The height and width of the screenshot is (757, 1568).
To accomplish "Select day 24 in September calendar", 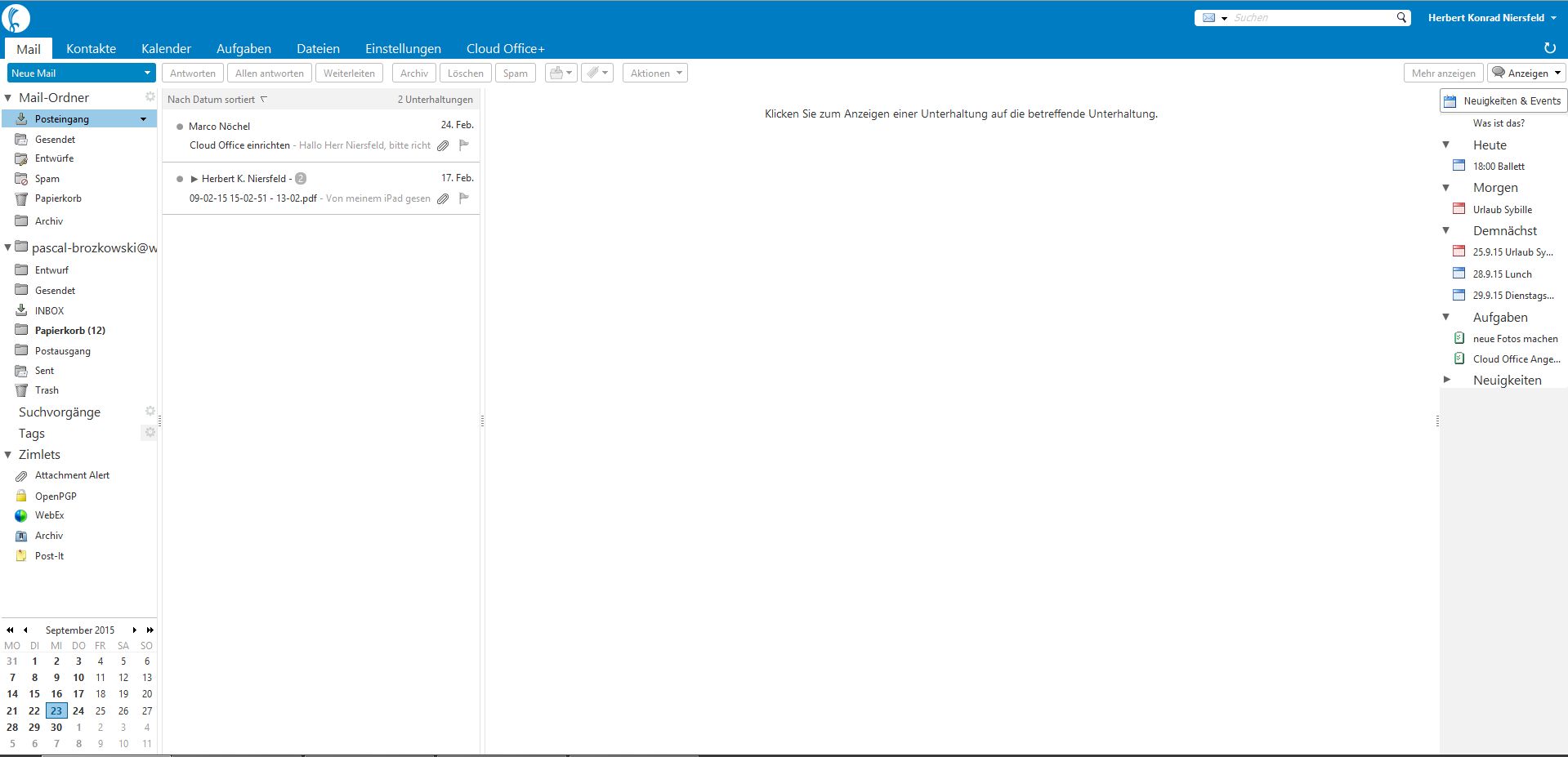I will click(78, 711).
